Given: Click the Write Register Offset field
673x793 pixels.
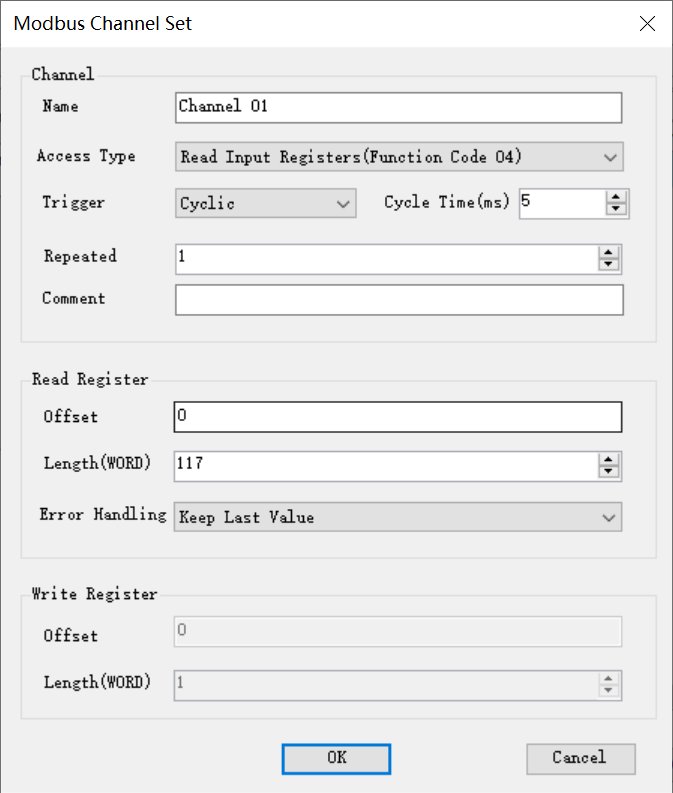Looking at the screenshot, I should (398, 631).
